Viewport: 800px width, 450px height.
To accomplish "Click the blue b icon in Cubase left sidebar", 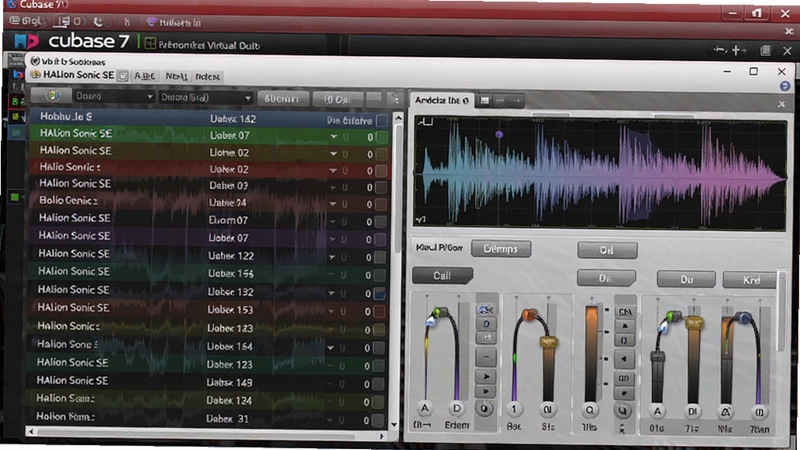I will (18, 74).
